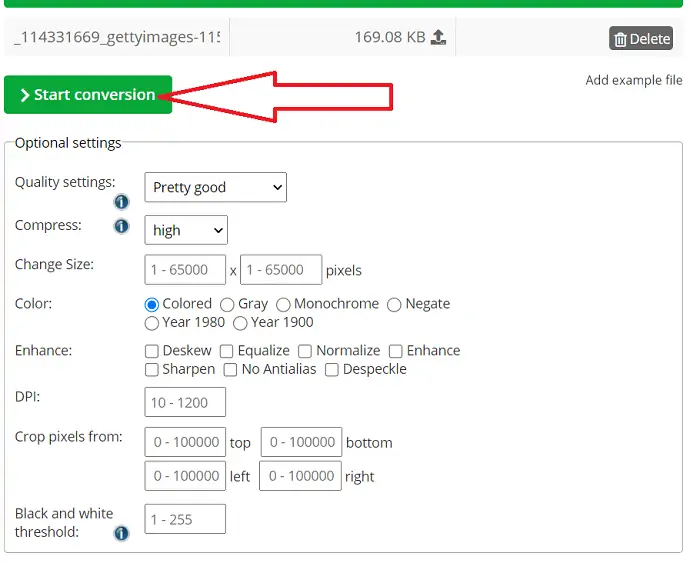Select the Year 1980 color effect
This screenshot has height=563, width=690.
152,323
